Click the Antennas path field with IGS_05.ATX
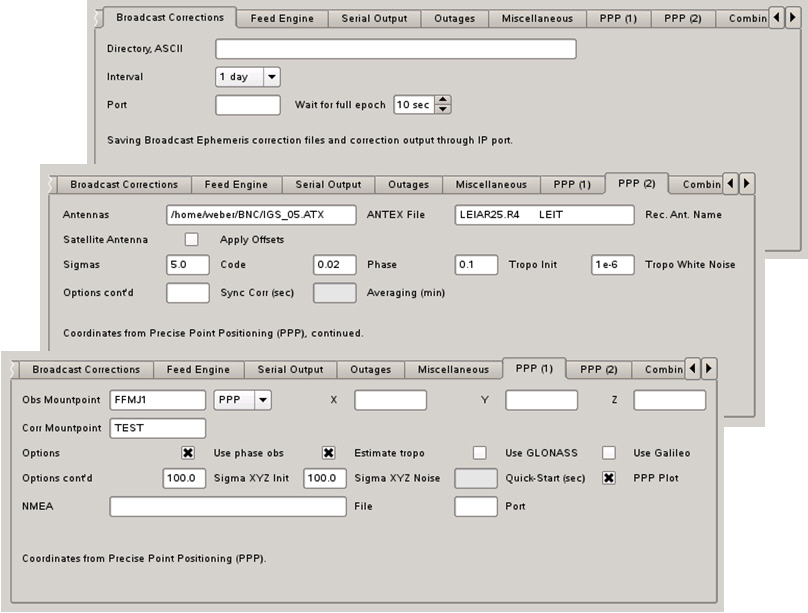The width and height of the screenshot is (808, 613). tap(260, 215)
